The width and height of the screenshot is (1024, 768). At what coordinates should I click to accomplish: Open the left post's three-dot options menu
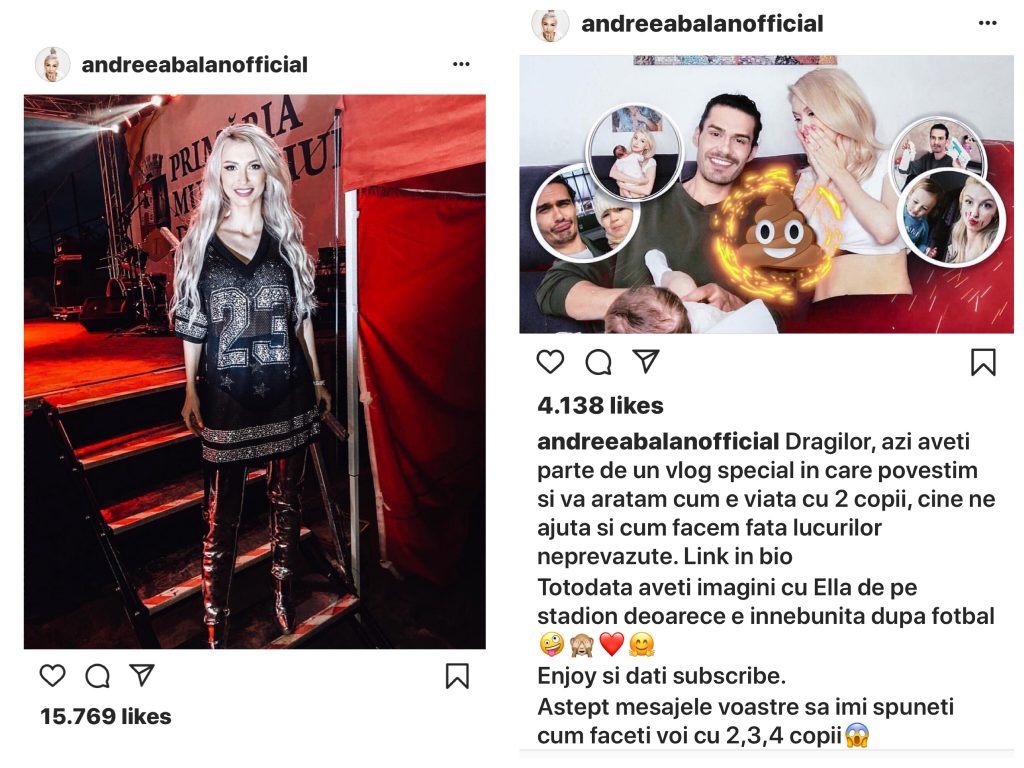[461, 64]
